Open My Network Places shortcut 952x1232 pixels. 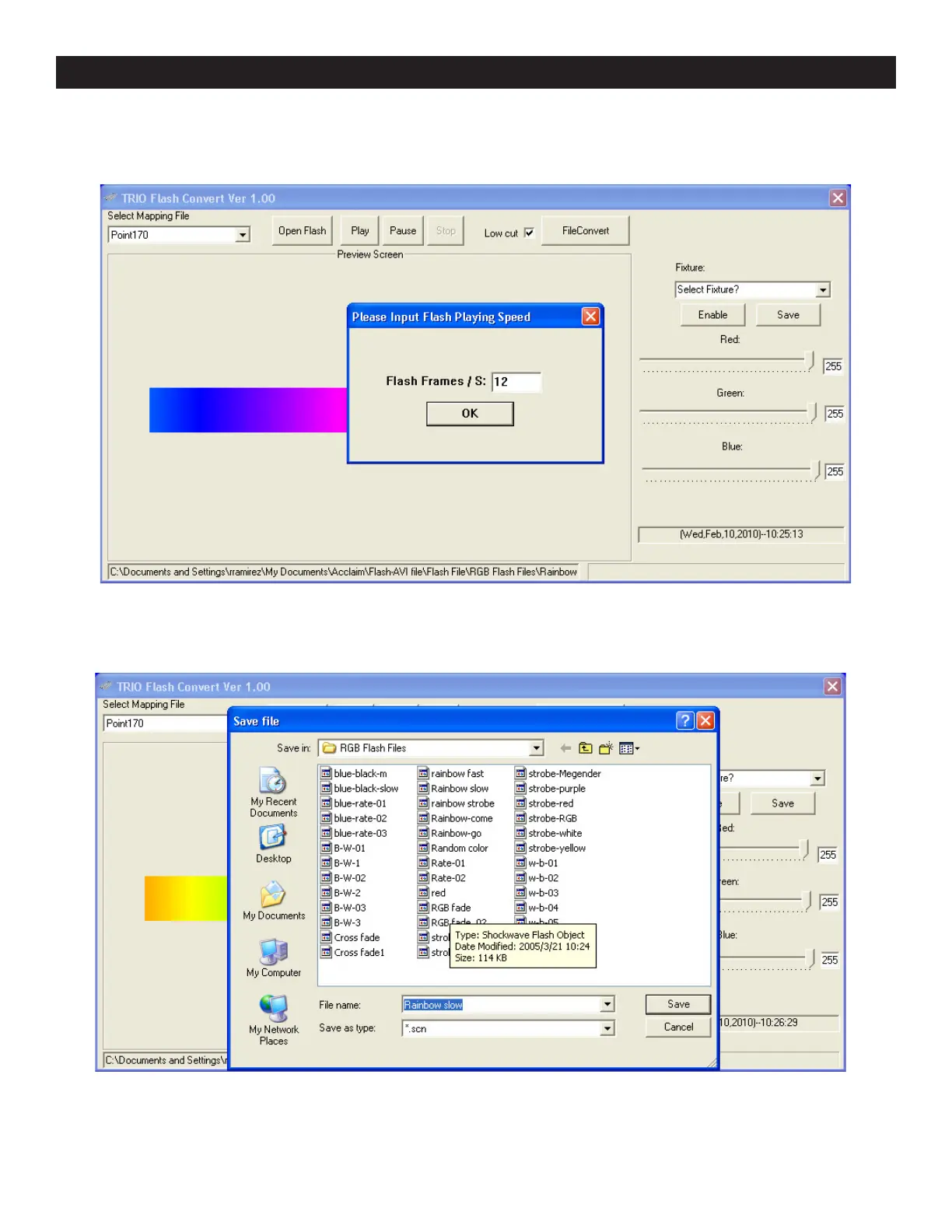(273, 1019)
